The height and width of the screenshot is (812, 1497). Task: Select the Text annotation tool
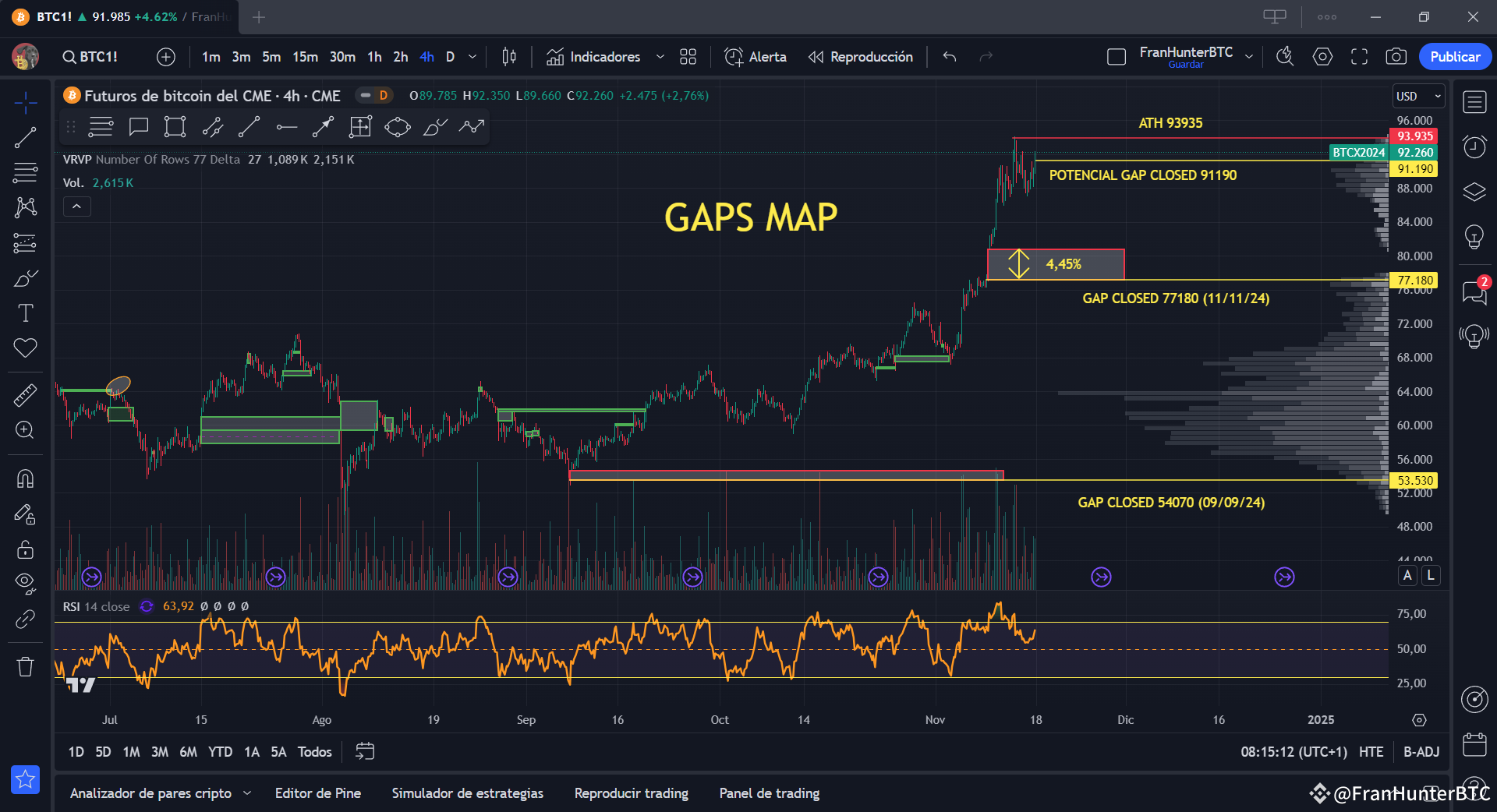25,313
